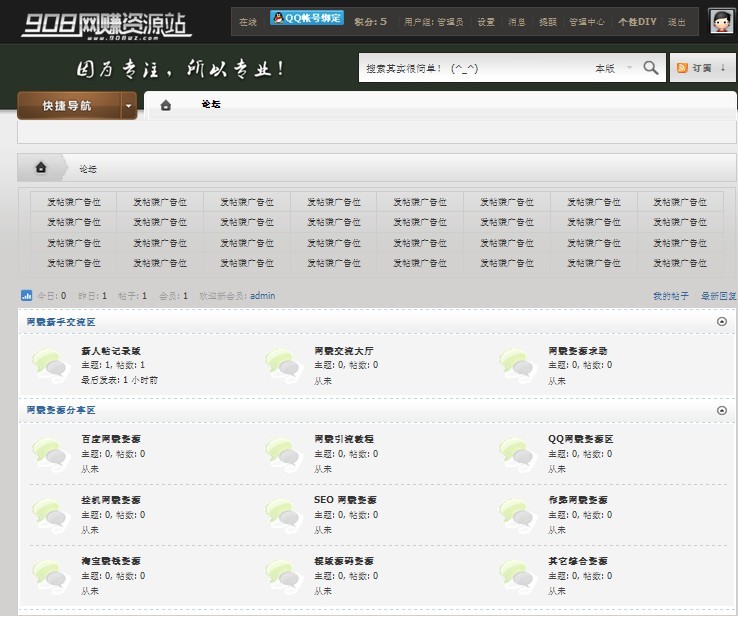Click the QQ帐号绑定 penguin button

[307, 18]
